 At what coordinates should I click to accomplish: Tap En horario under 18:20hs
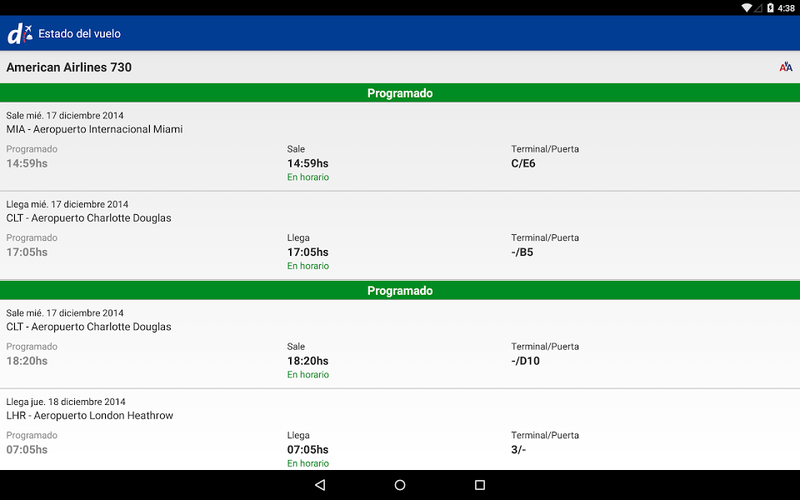[308, 374]
